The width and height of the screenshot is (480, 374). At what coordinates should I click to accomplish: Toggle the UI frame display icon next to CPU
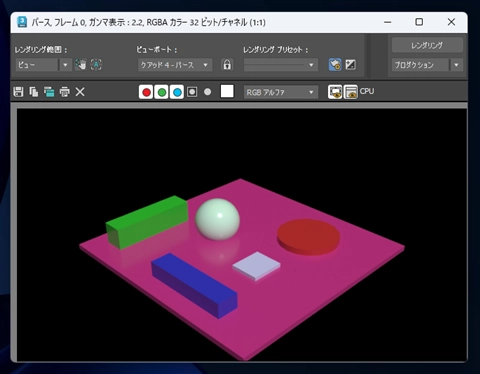[350, 92]
